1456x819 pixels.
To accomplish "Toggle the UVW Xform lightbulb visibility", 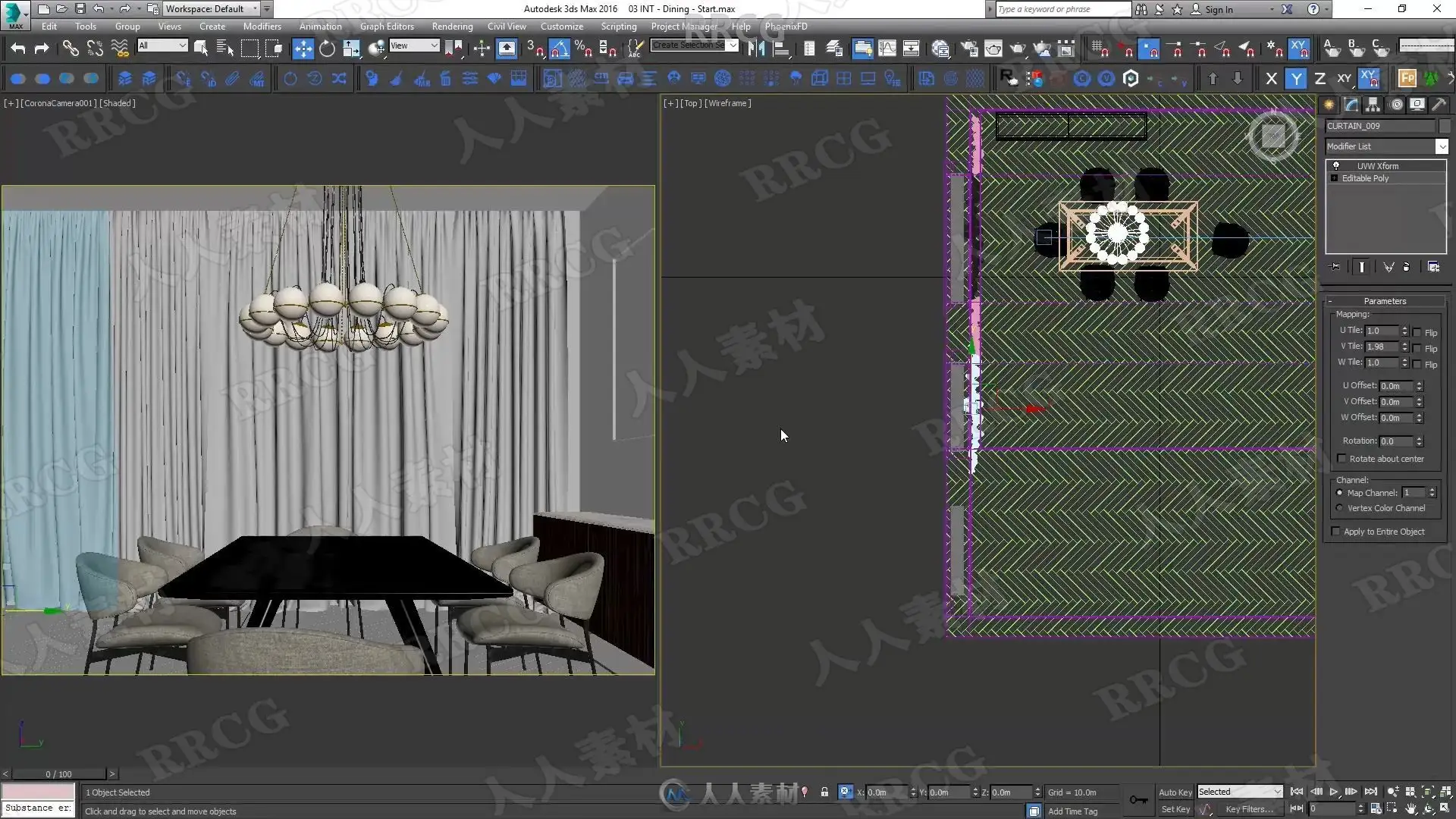I will click(1336, 166).
